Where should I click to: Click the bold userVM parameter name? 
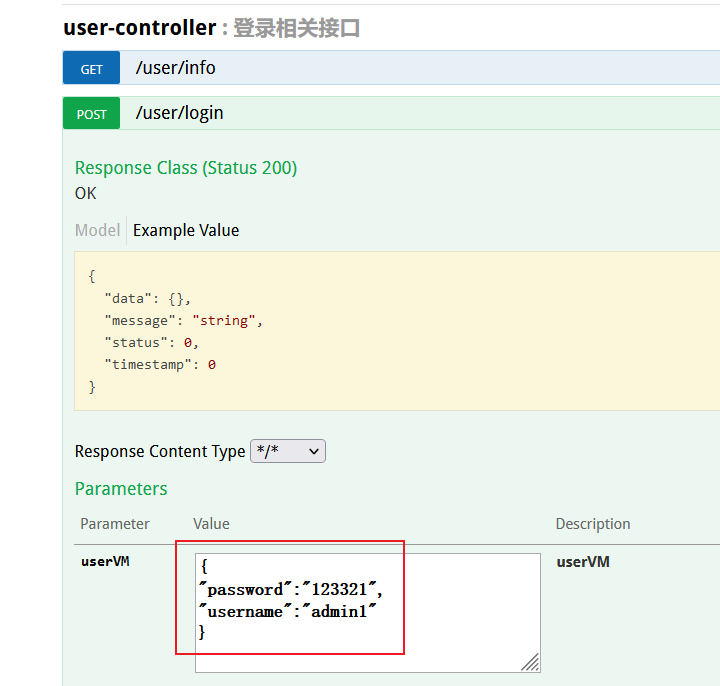click(x=105, y=562)
